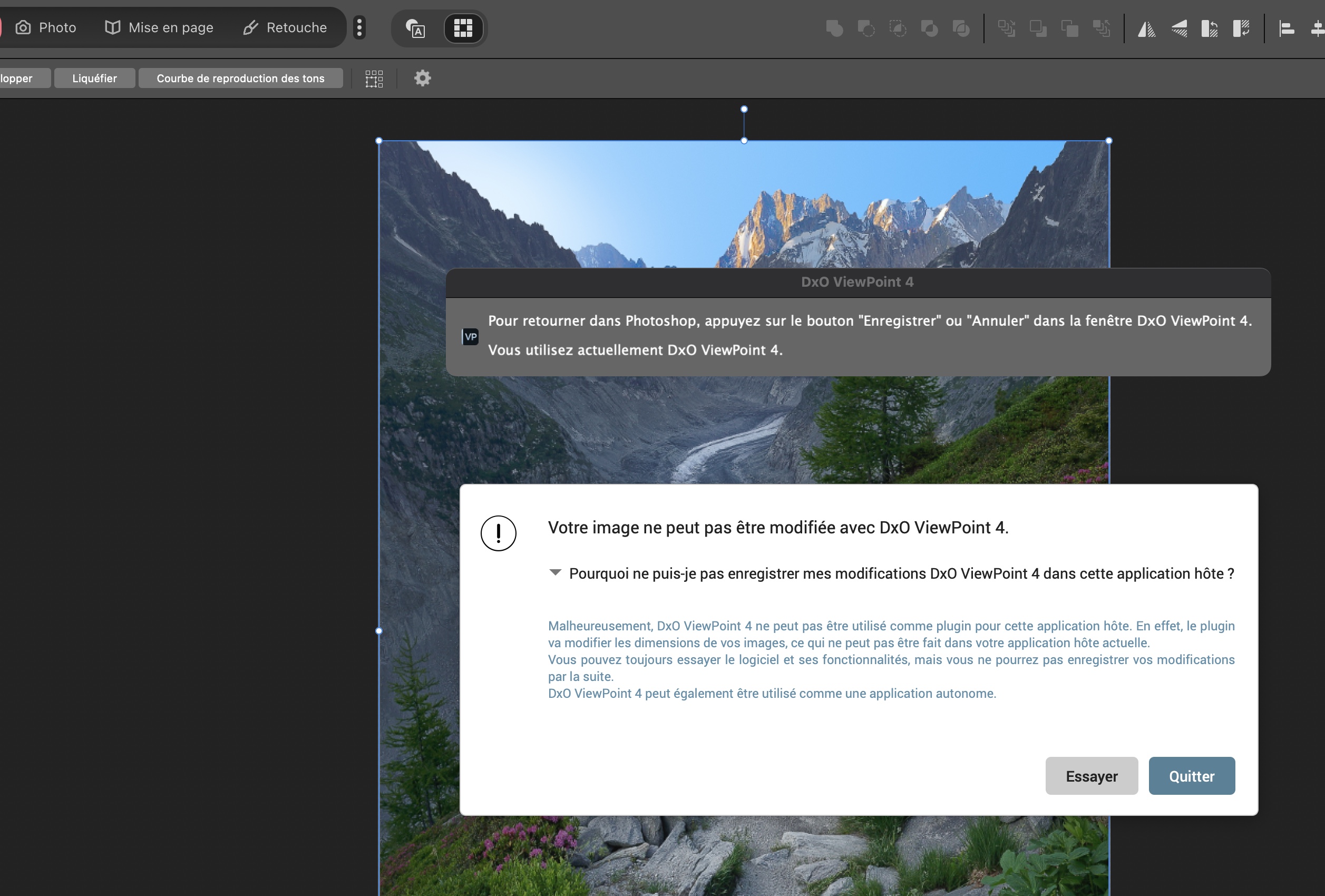Collapse the 'Pourquoi ne puis-je pas enregistrer' disclosure triangle
This screenshot has width=1325, height=896.
555,572
